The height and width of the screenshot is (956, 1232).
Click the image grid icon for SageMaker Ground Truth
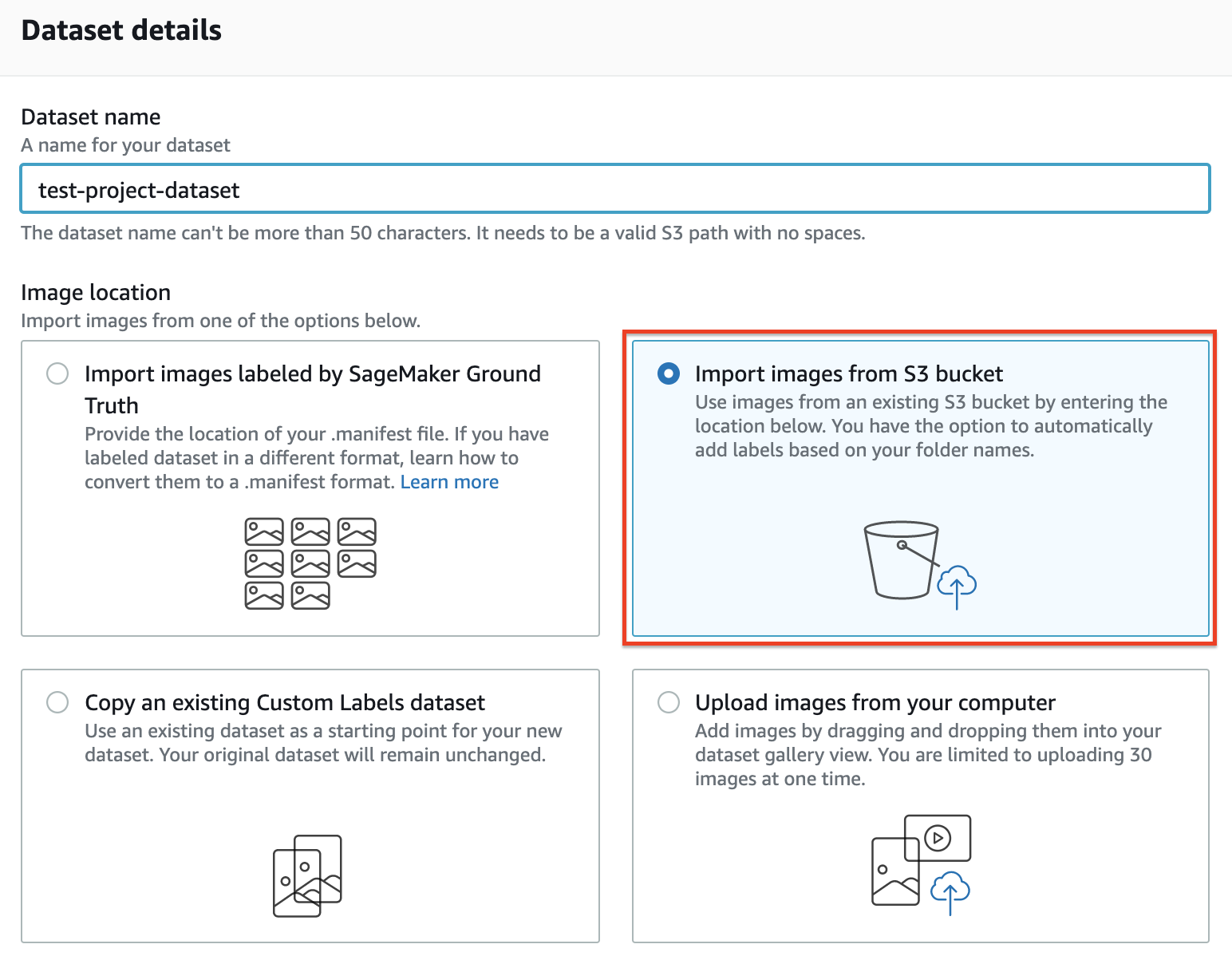tap(310, 563)
